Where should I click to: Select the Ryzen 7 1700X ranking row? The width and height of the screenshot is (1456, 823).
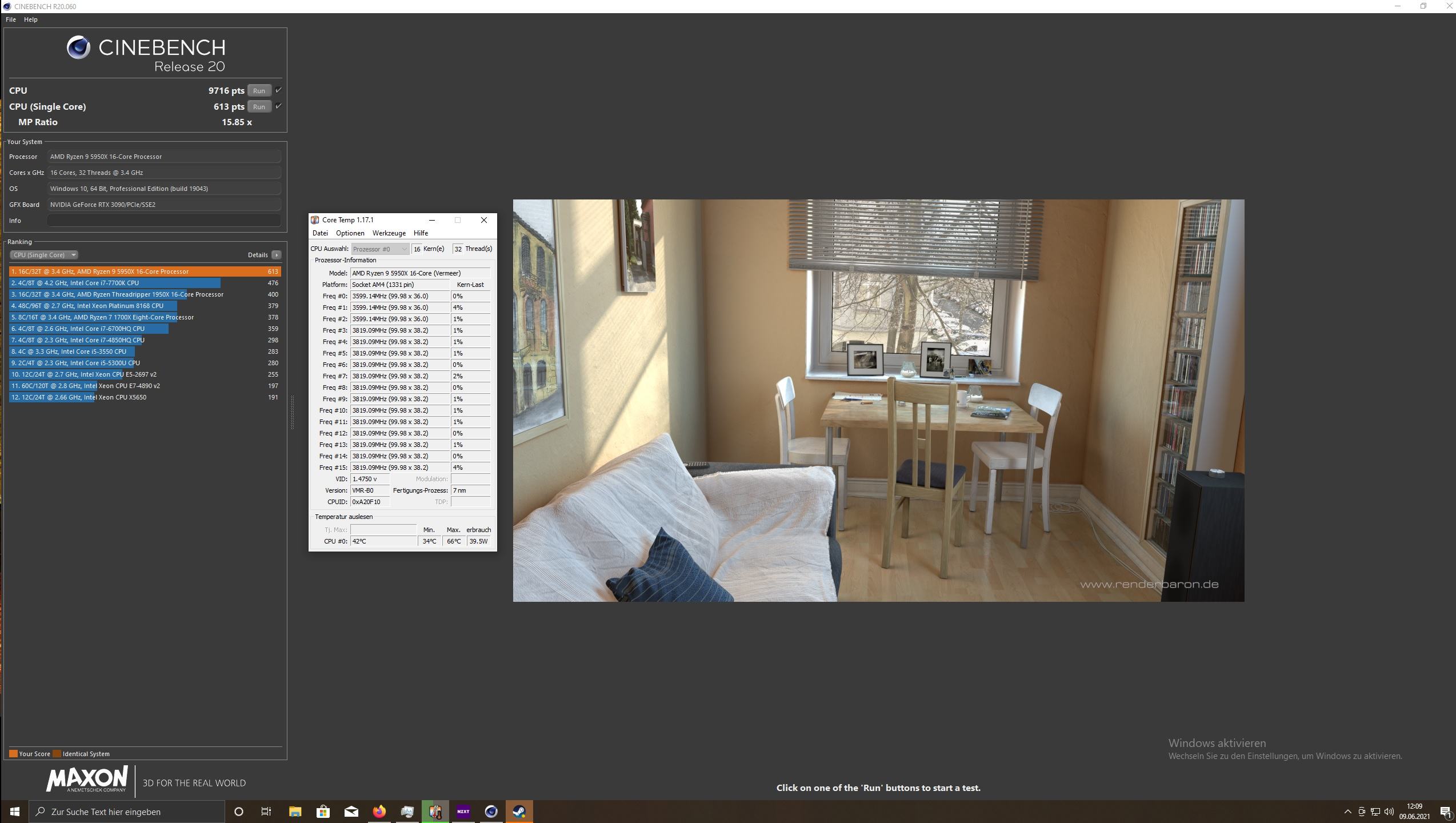[145, 317]
